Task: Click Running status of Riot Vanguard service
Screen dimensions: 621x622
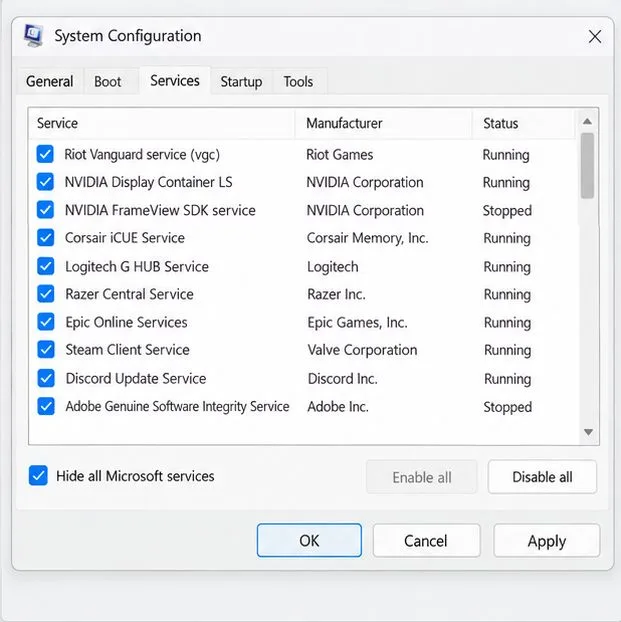Action: 506,155
